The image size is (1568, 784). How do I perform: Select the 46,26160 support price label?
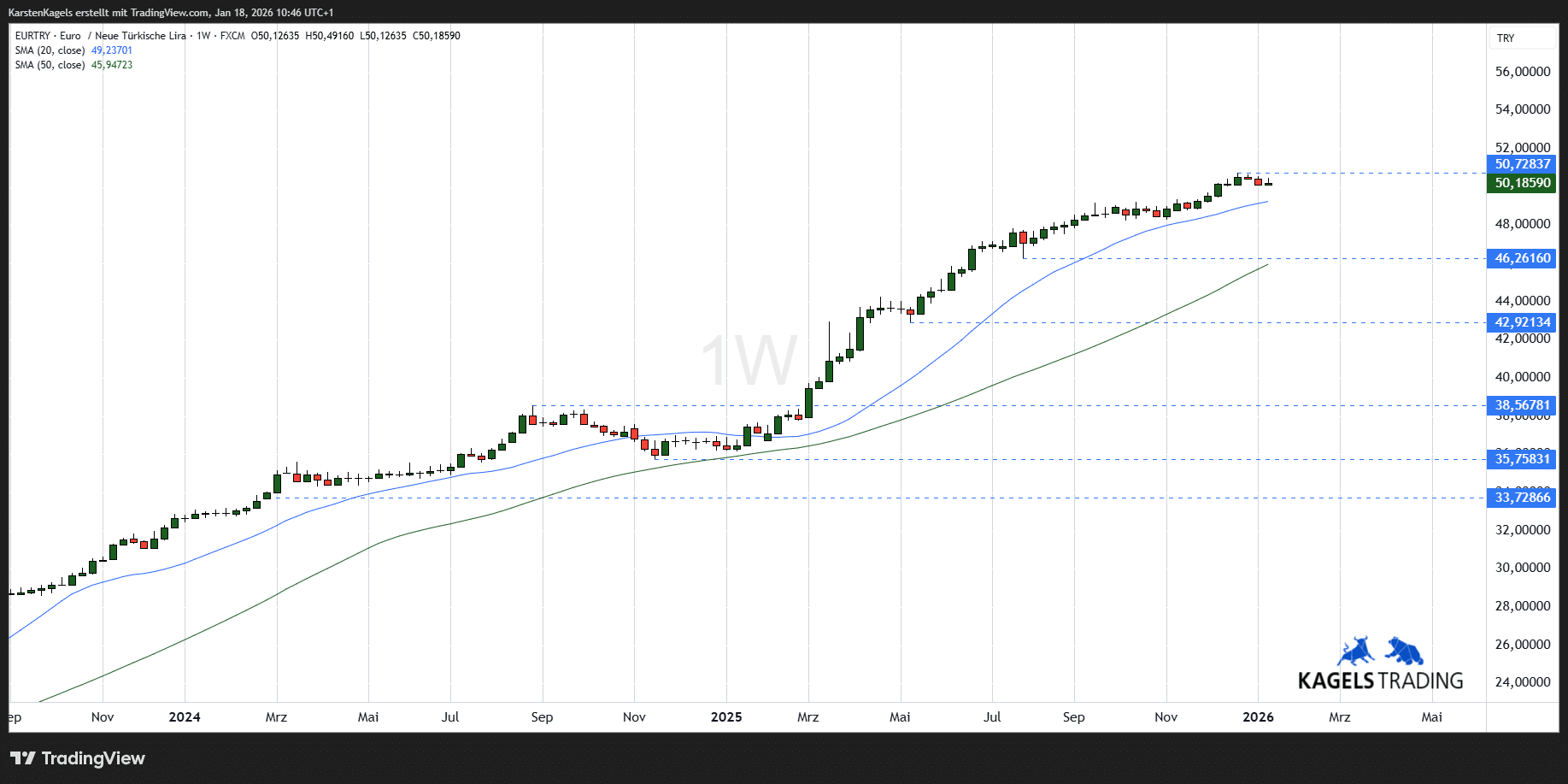click(1521, 258)
